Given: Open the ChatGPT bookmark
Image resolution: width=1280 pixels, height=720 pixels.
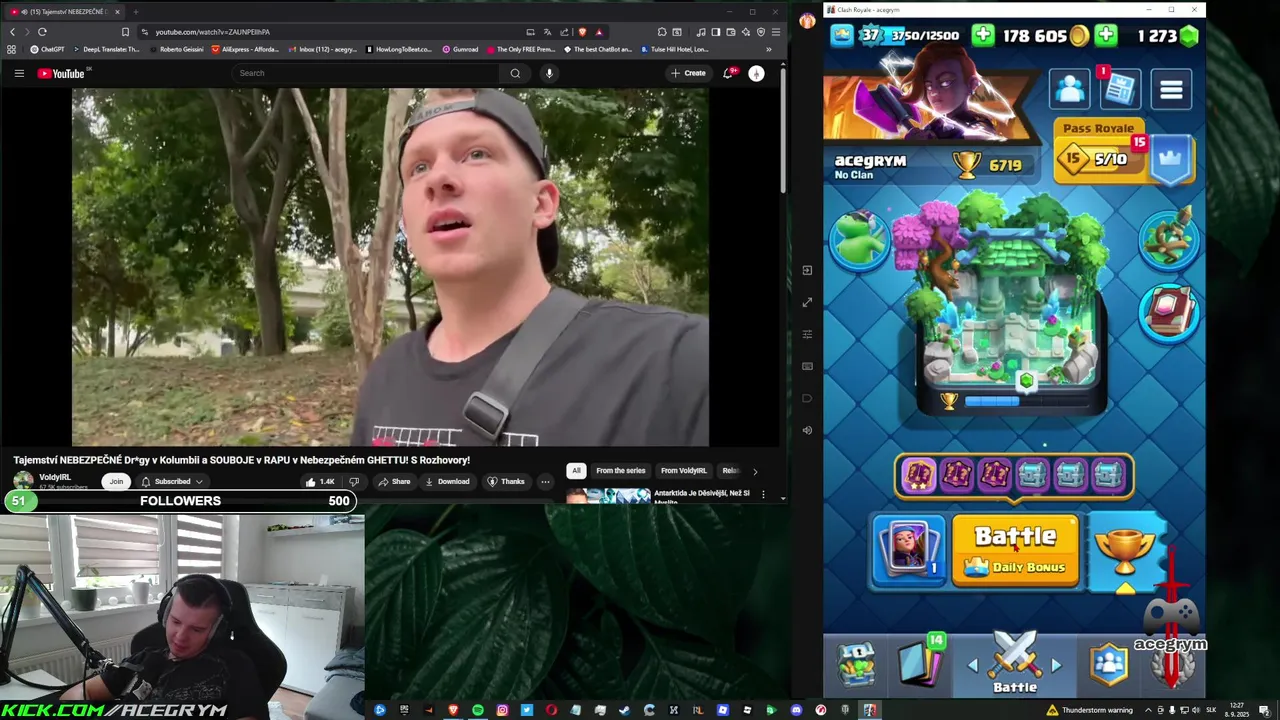Looking at the screenshot, I should coord(47,49).
